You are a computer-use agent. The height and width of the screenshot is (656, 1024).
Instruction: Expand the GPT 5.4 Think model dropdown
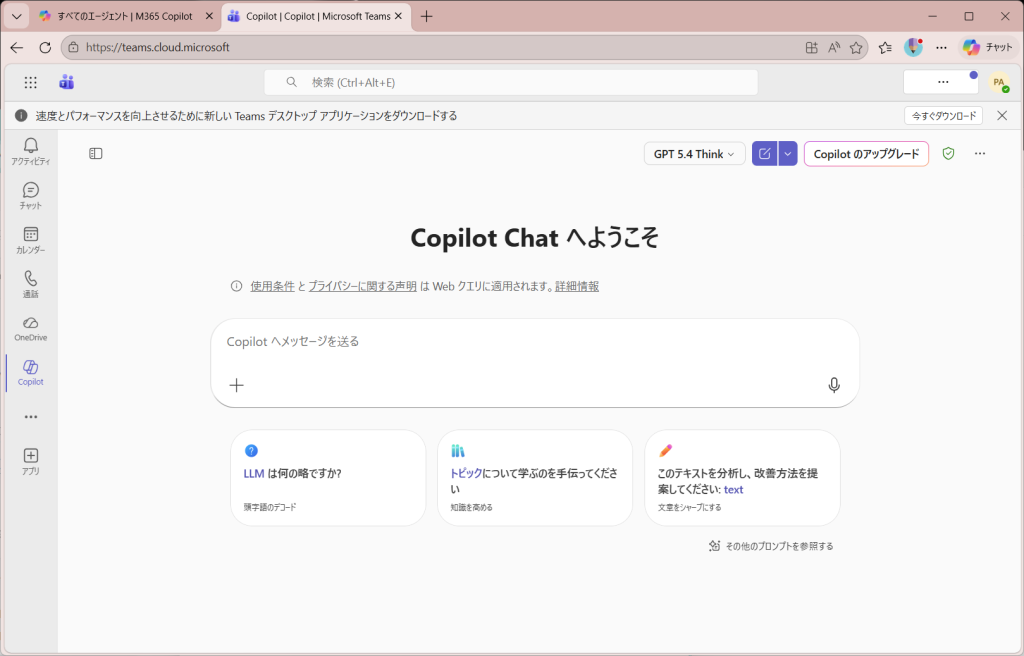[694, 154]
